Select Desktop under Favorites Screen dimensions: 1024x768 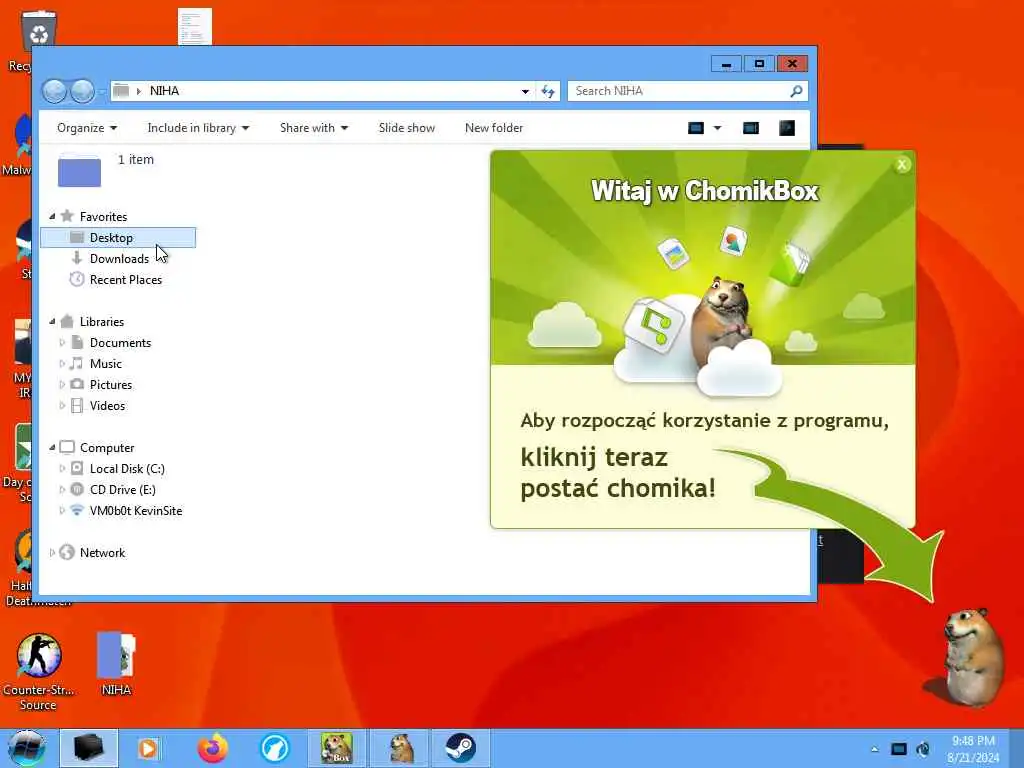pos(118,238)
